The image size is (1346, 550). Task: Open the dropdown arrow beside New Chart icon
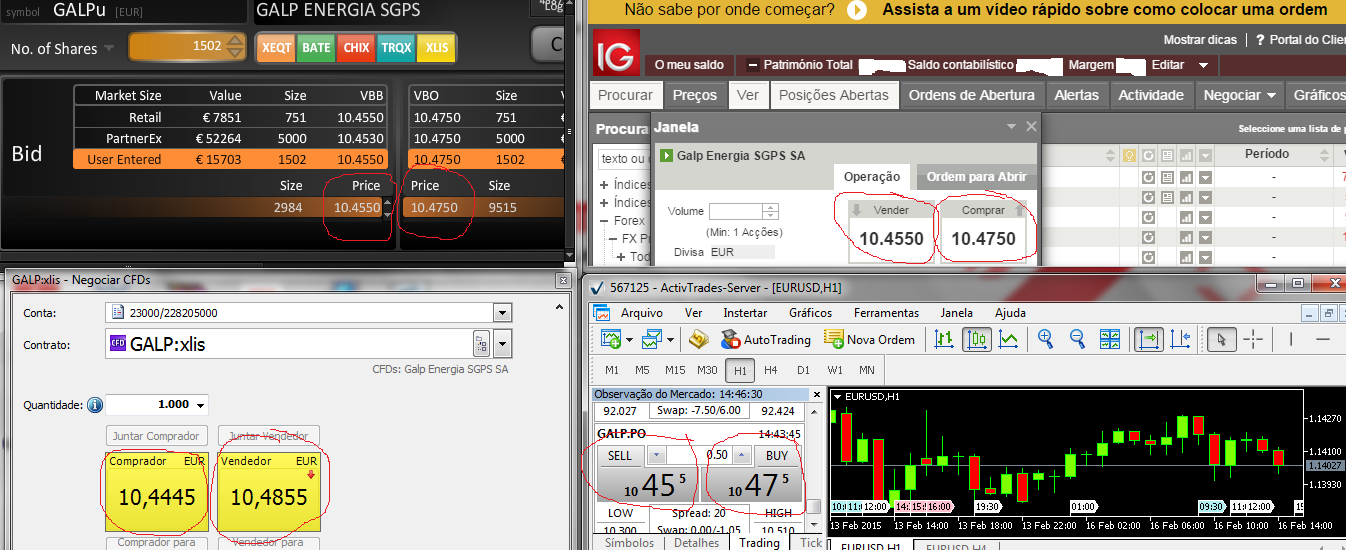(x=629, y=339)
